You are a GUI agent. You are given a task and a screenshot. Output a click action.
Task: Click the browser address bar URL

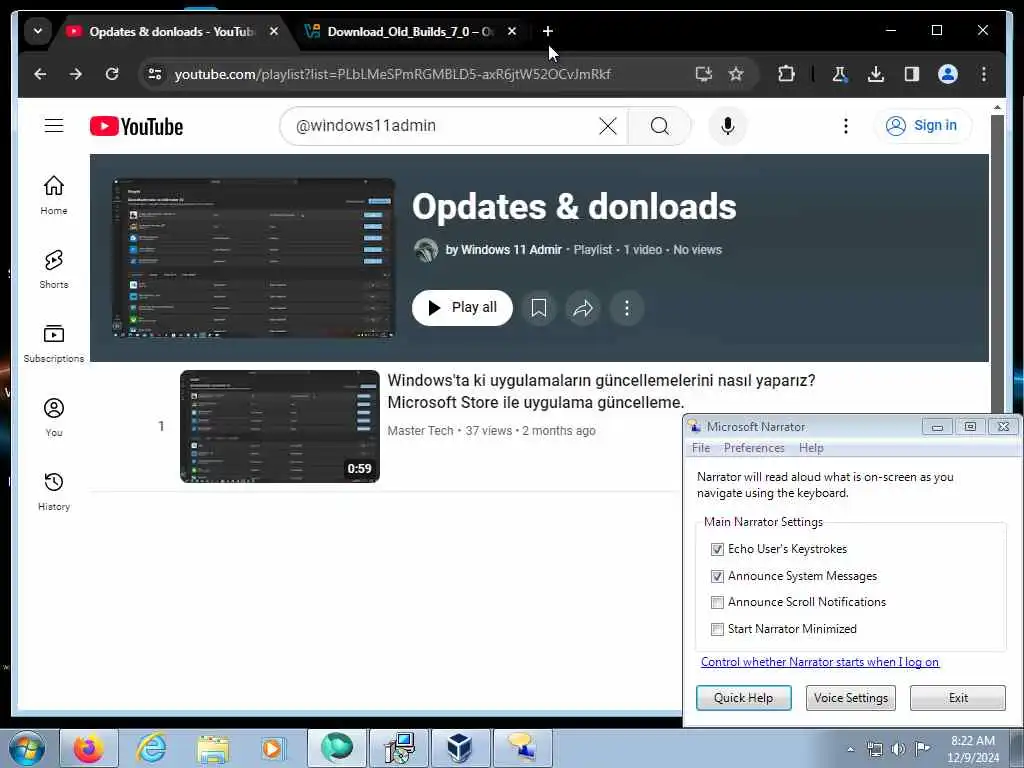(392, 74)
